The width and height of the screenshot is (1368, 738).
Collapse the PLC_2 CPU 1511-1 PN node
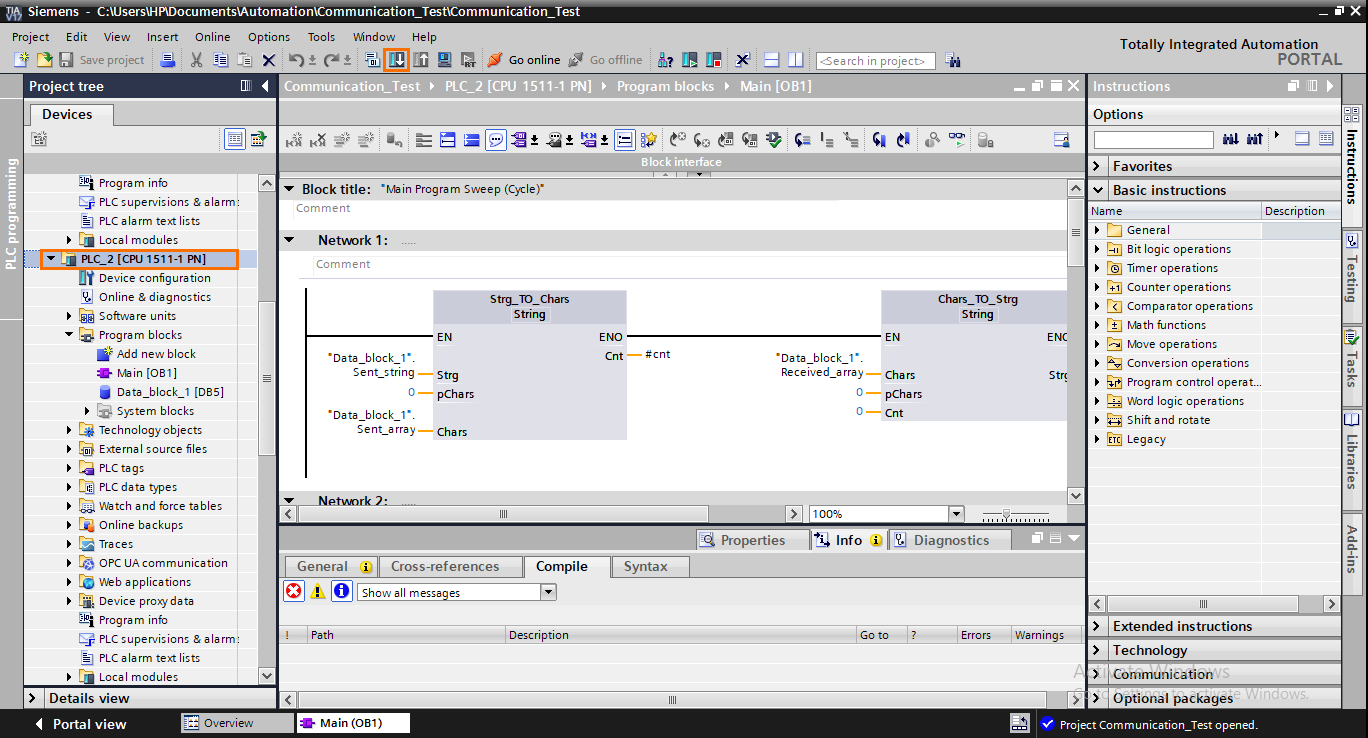49,258
